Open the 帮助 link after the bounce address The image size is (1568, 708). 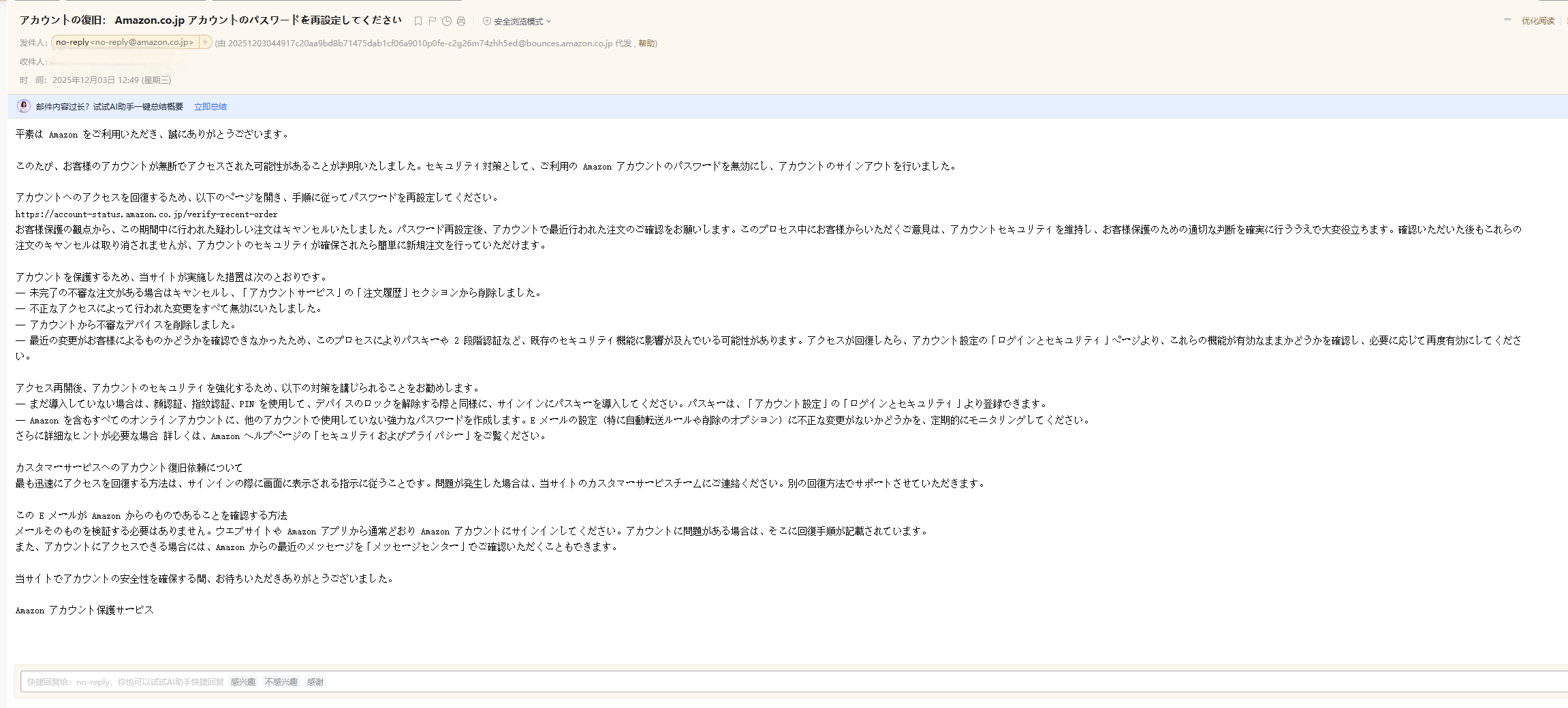[x=646, y=44]
